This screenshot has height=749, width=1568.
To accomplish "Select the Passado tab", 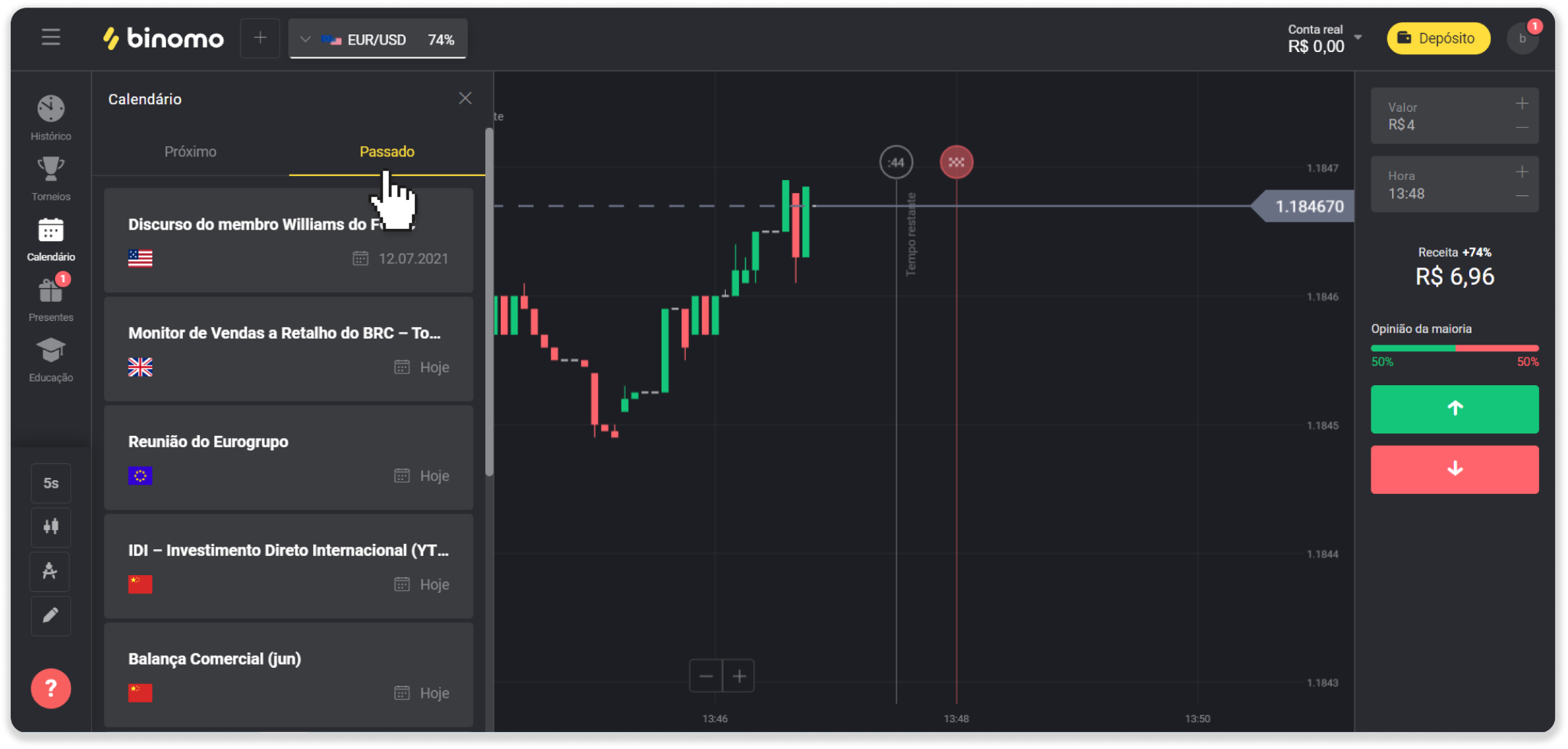I will [x=387, y=152].
